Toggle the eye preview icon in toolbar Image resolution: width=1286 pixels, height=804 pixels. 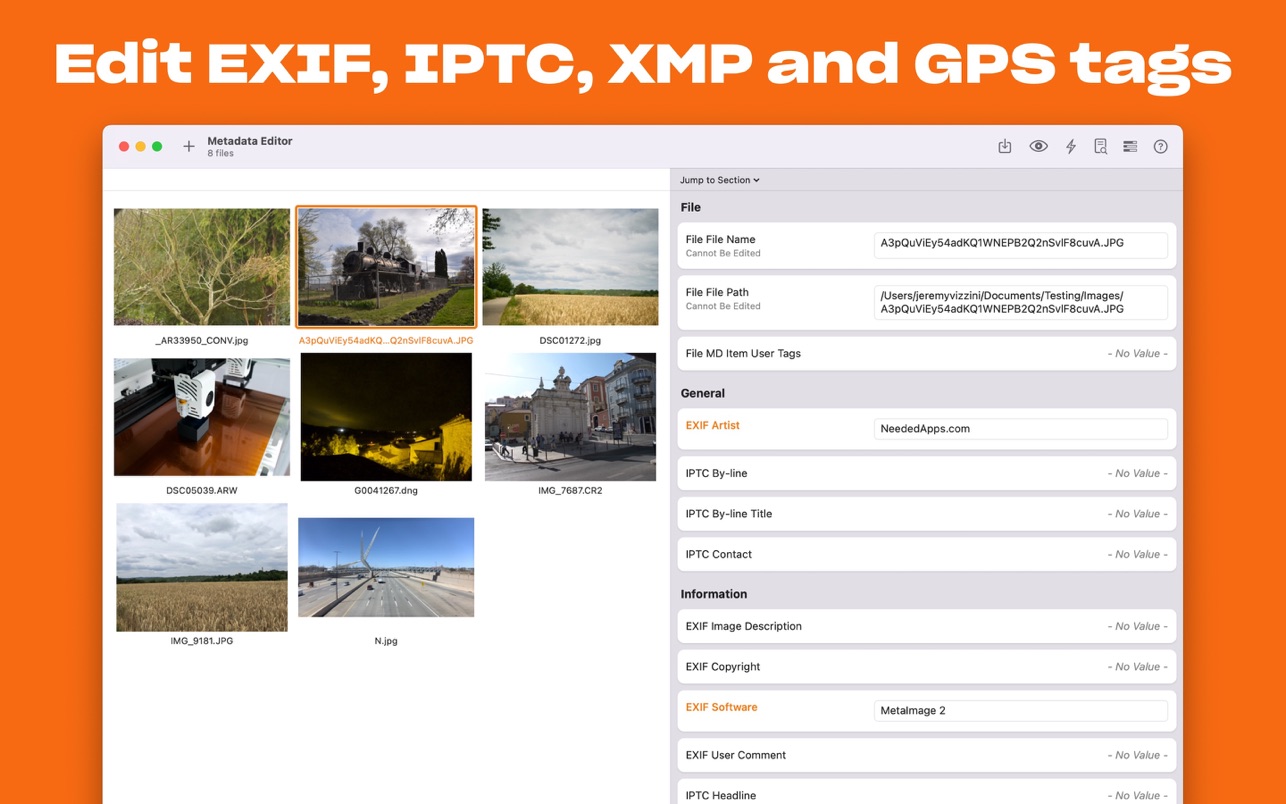1038,147
